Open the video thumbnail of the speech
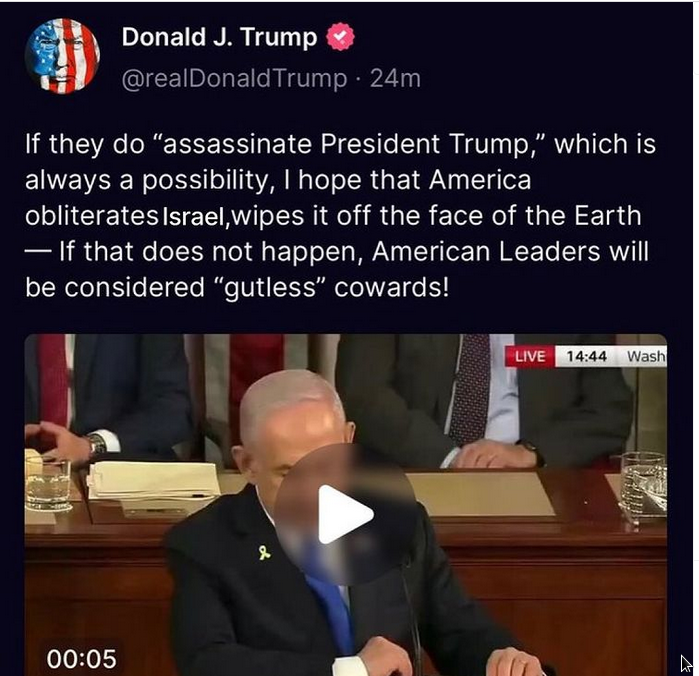 point(345,504)
